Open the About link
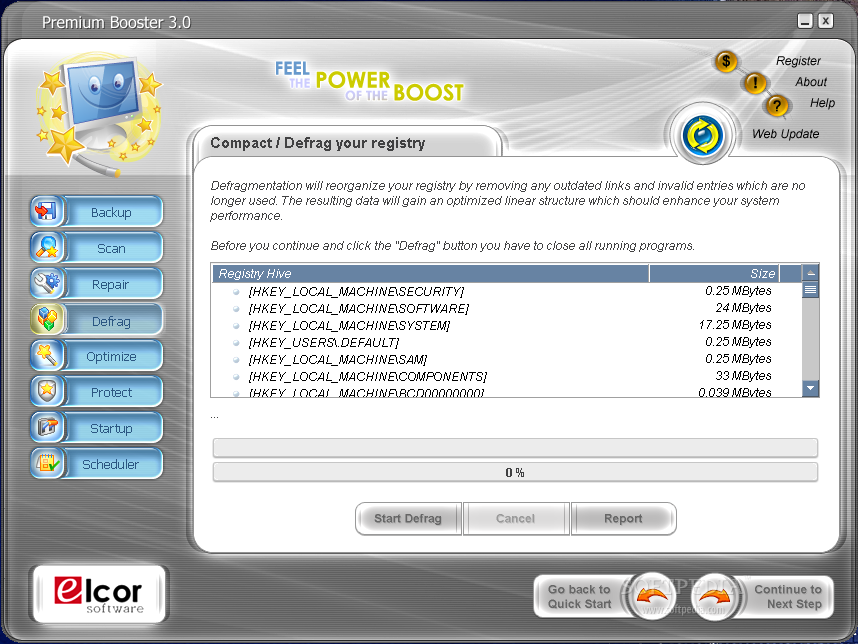Screen dimensions: 858x644 click(x=811, y=82)
